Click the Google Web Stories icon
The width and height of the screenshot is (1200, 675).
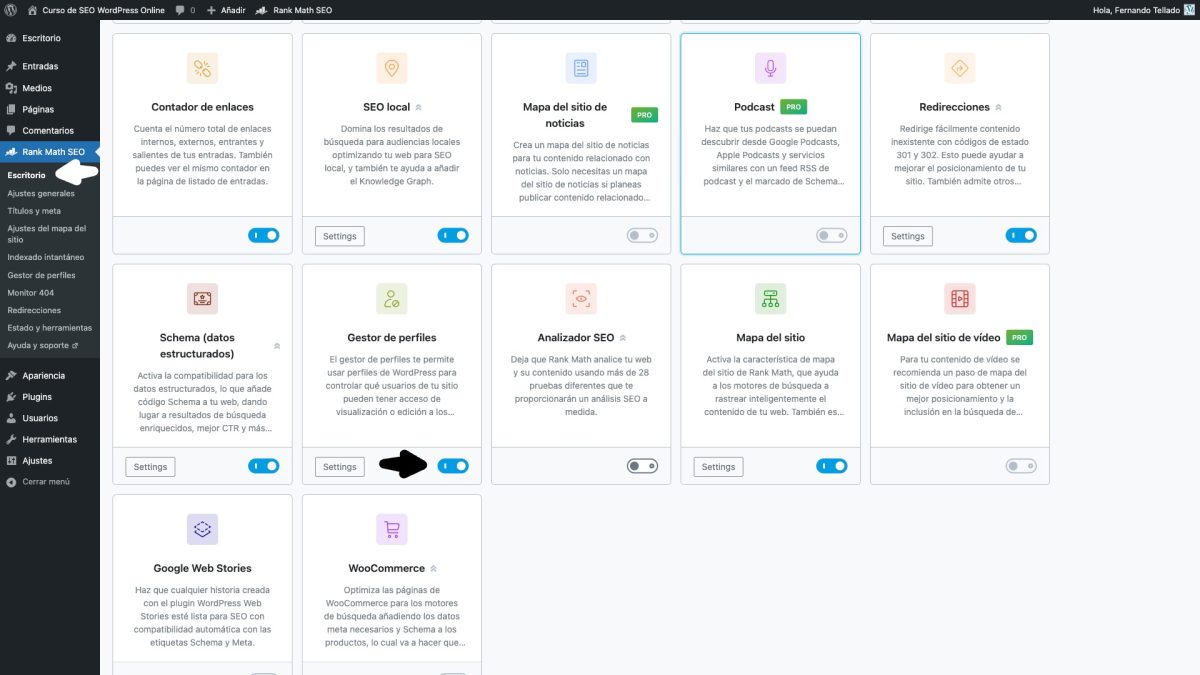(202, 529)
